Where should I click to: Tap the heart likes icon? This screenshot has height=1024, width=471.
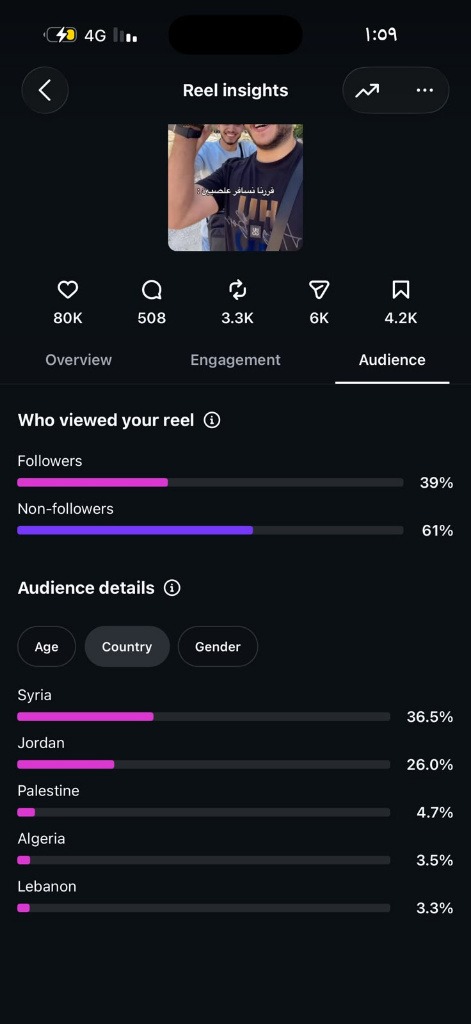(x=68, y=290)
